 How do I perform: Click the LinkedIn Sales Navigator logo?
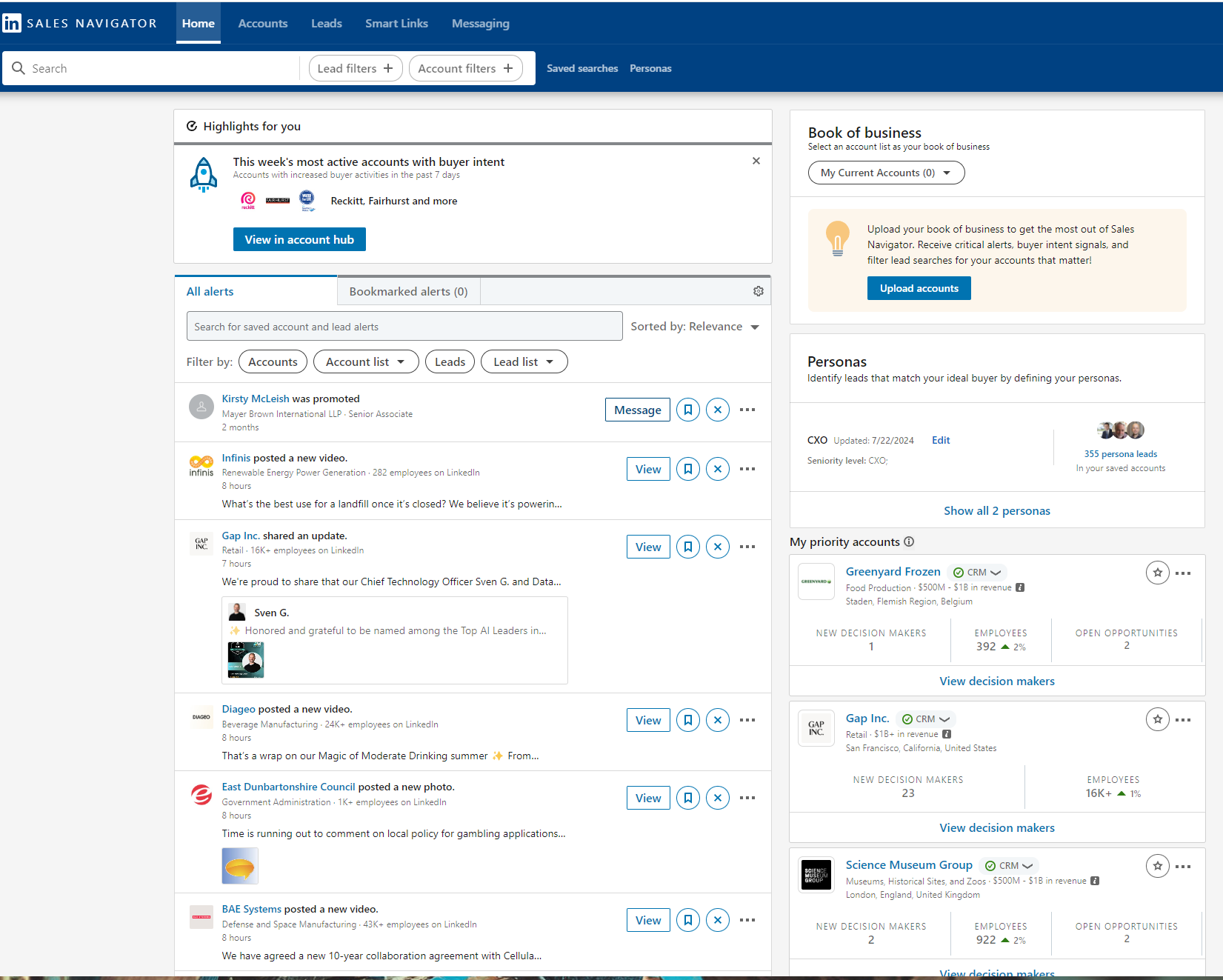pyautogui.click(x=80, y=23)
